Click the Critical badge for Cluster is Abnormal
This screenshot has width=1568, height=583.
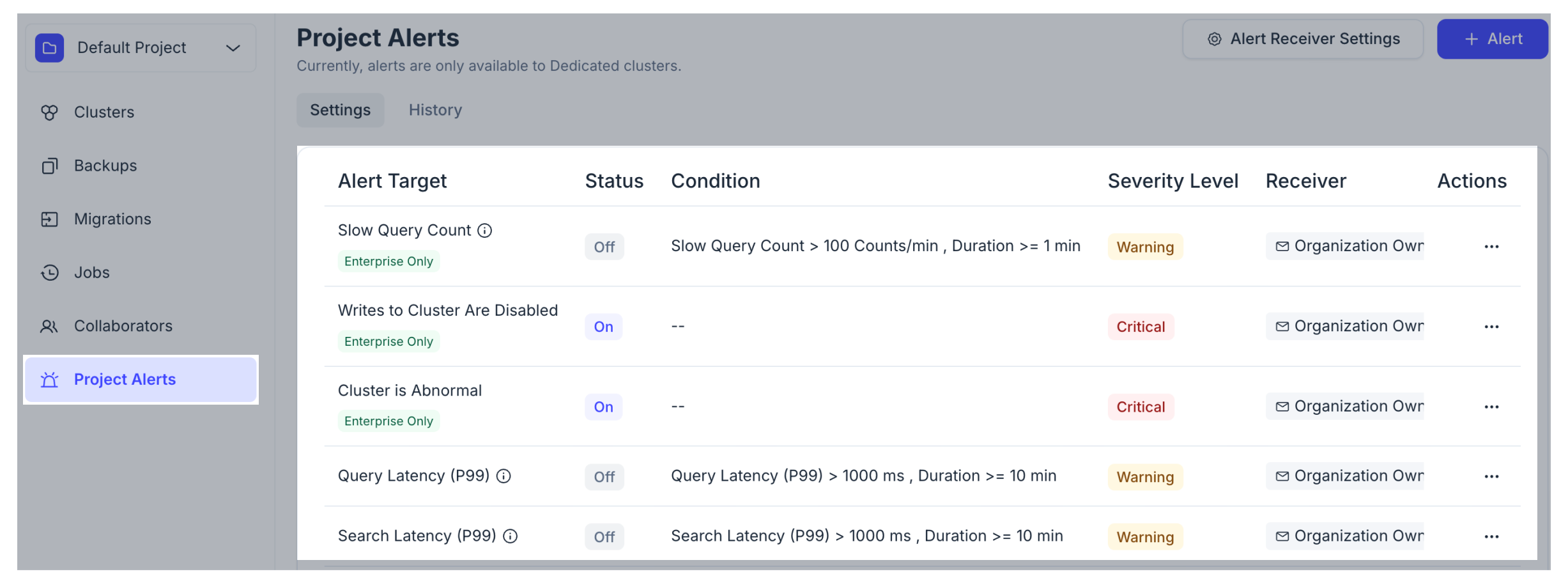(x=1141, y=407)
